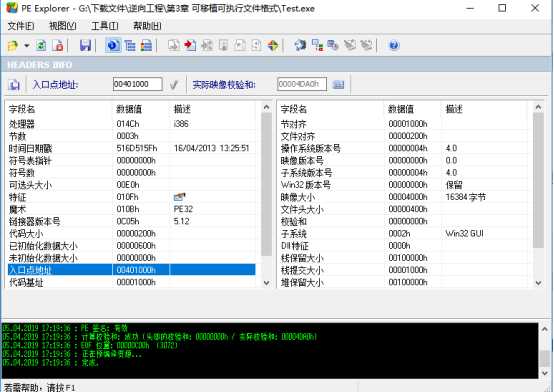Open the Section Headers view icon
Viewport: 554px width, 392px height.
pos(146,46)
